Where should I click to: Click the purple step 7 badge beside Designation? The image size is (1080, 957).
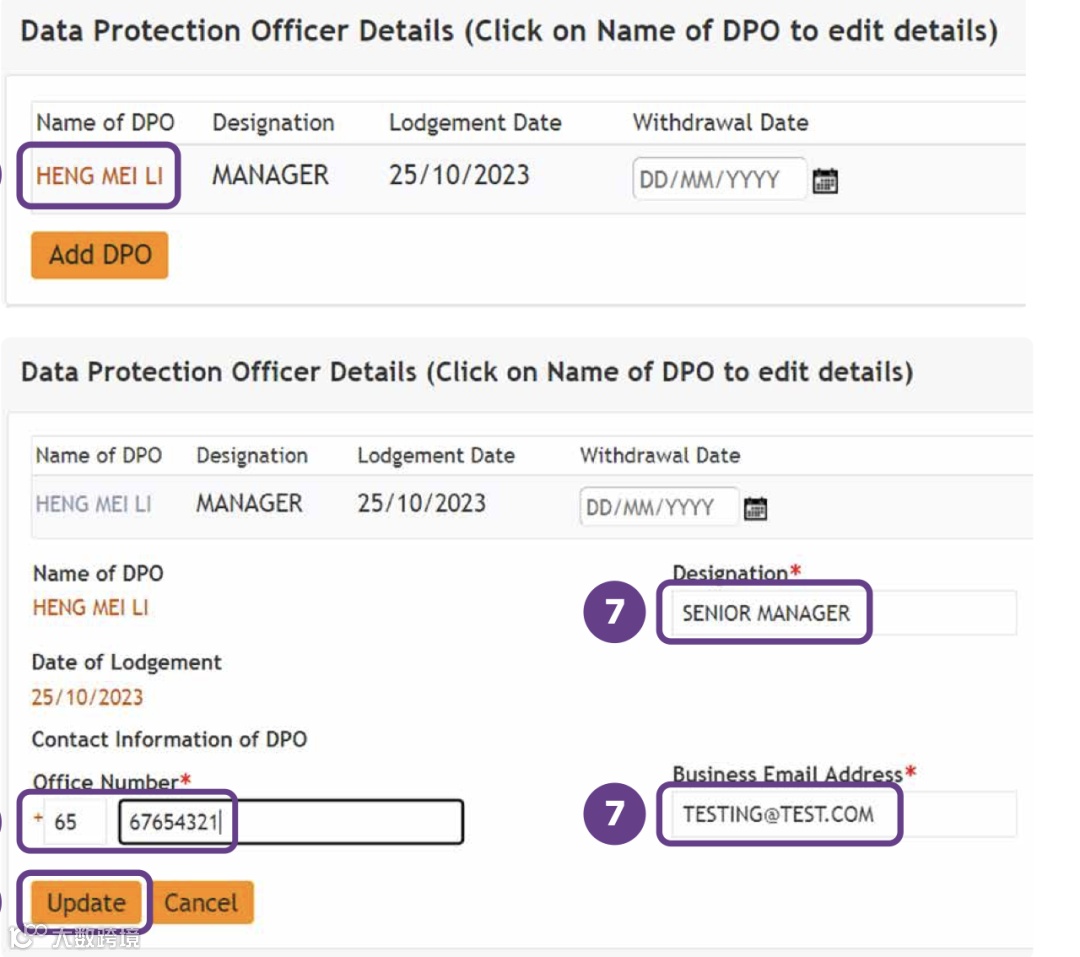tap(614, 611)
